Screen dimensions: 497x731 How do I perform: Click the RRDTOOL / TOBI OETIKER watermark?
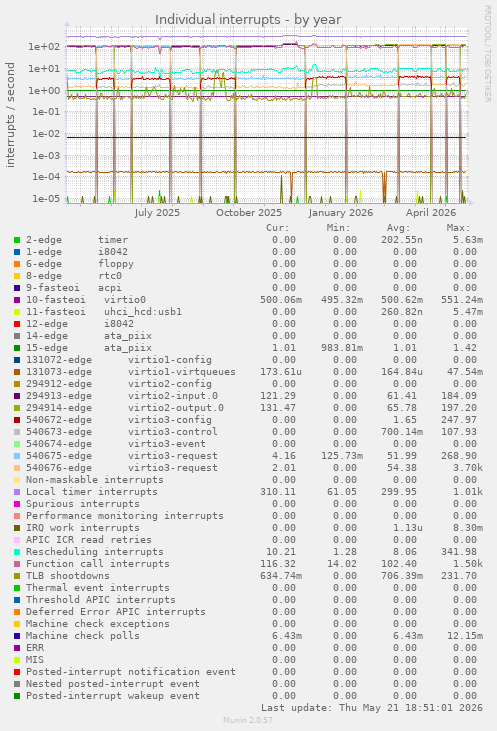tap(487, 54)
